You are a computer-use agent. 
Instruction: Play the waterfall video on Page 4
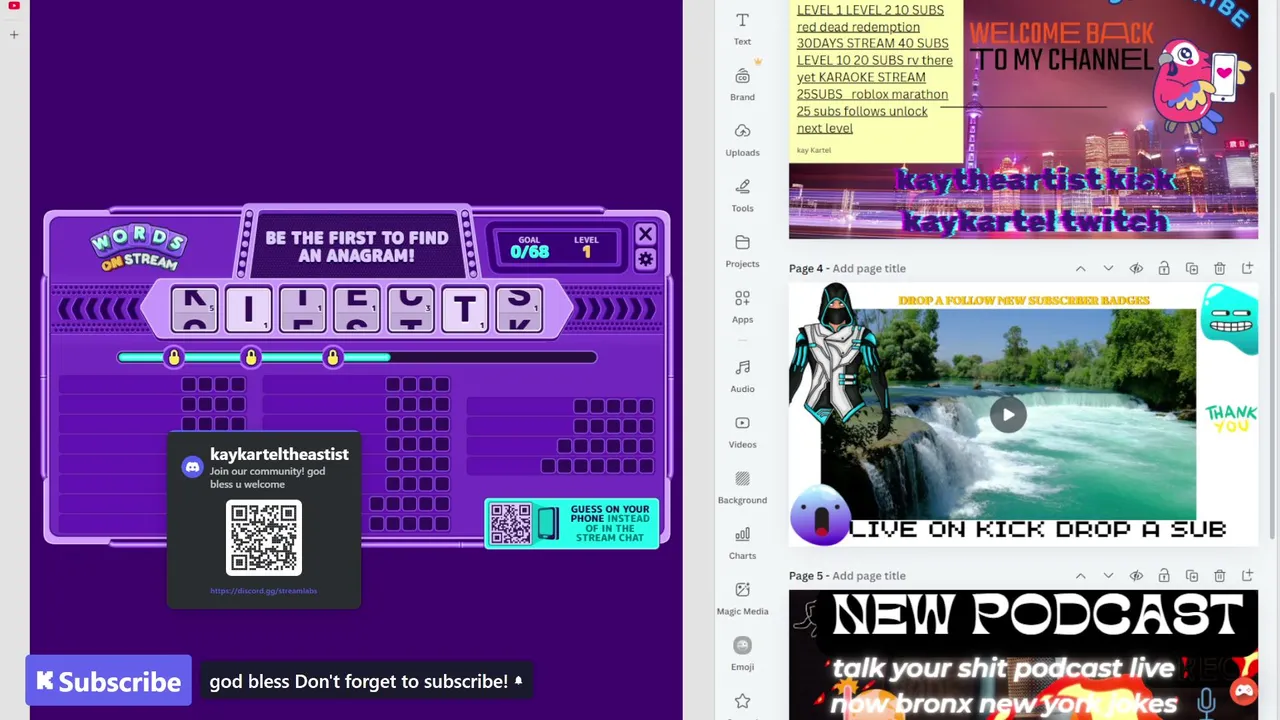[1008, 415]
